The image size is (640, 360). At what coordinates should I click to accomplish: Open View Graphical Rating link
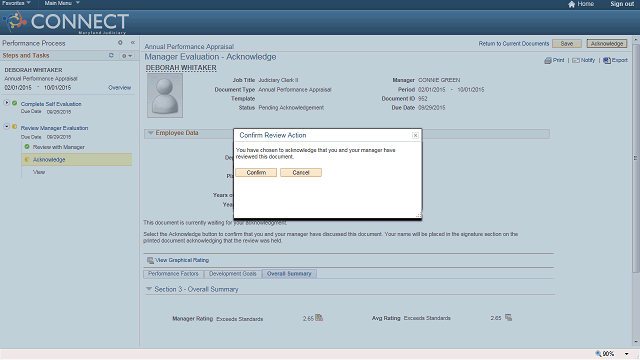pos(182,260)
